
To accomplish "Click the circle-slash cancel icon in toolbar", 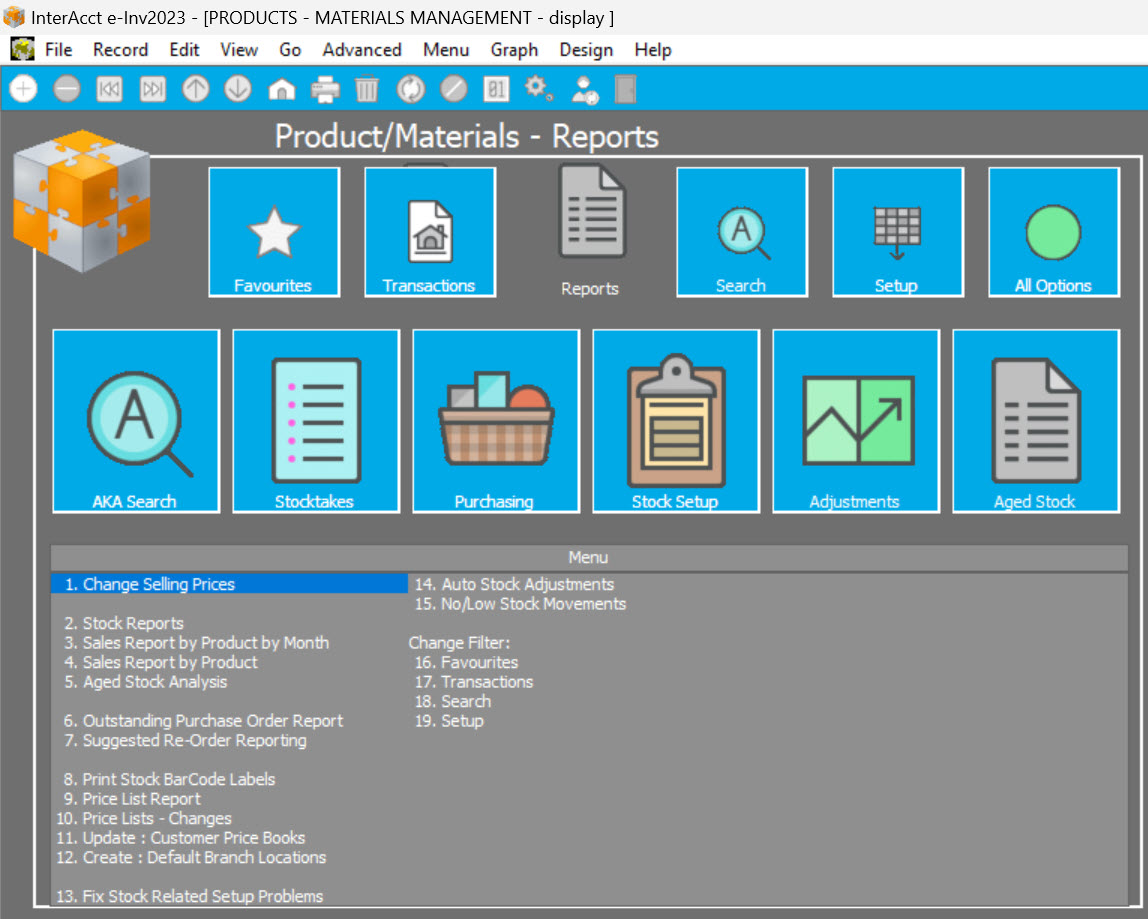I will [x=454, y=89].
